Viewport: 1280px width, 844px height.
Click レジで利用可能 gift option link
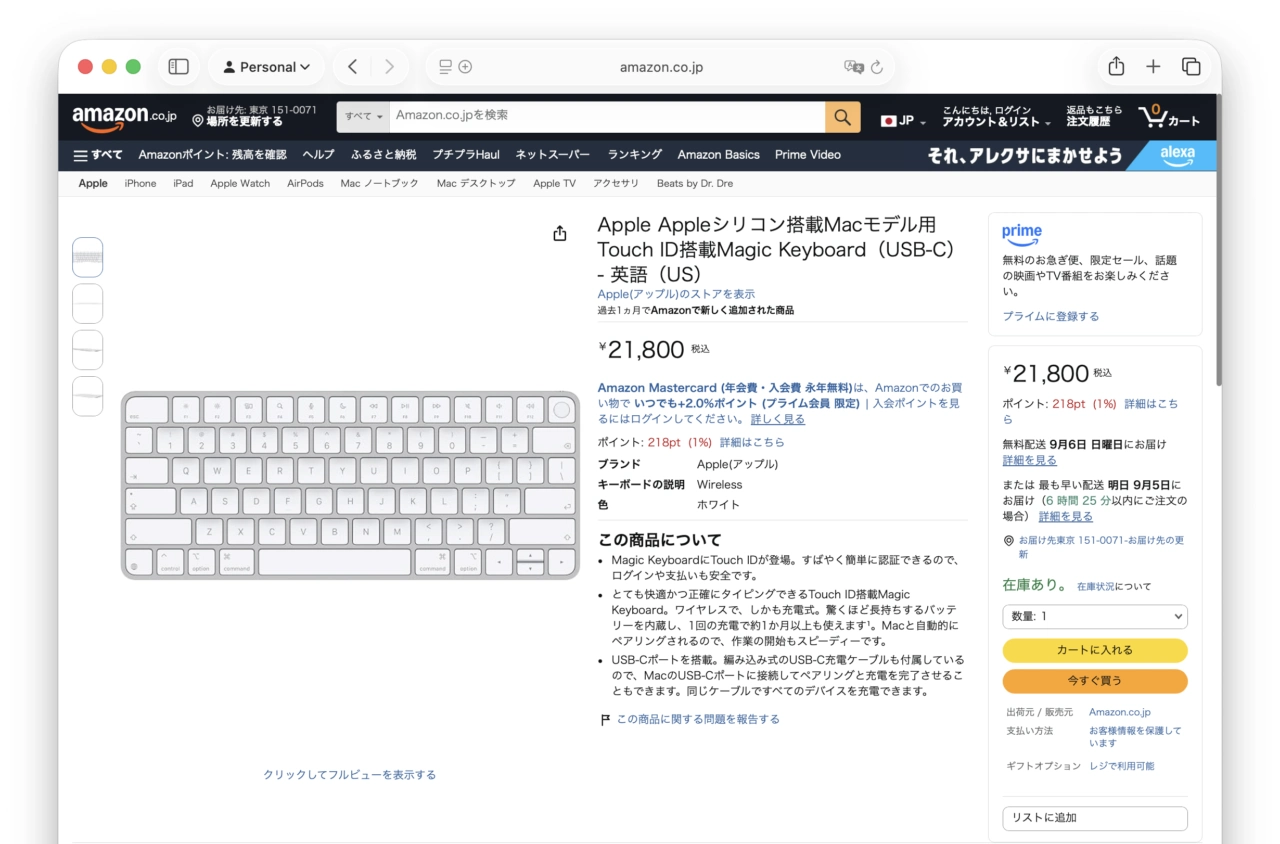[x=1122, y=766]
